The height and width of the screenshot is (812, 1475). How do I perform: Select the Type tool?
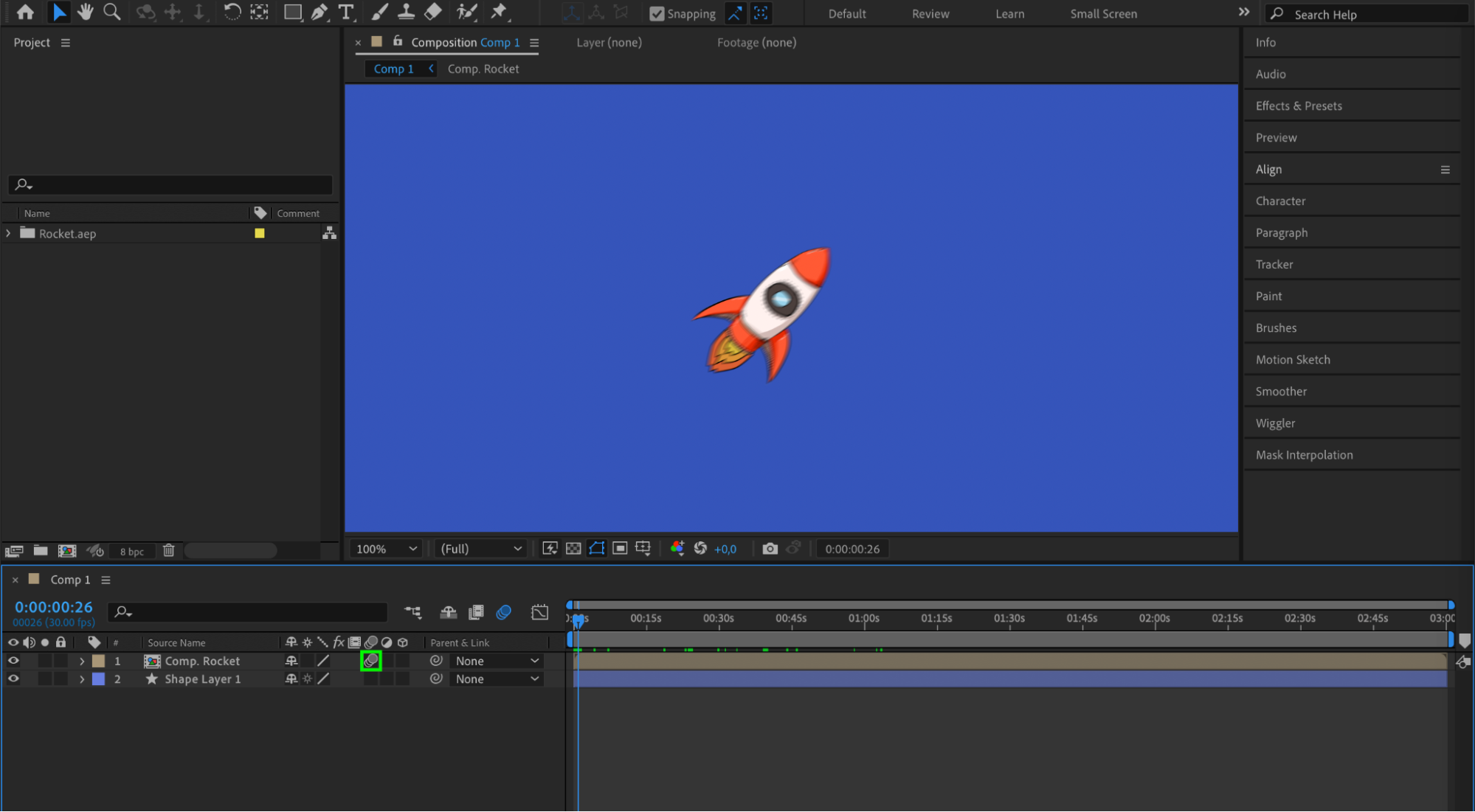pyautogui.click(x=345, y=13)
